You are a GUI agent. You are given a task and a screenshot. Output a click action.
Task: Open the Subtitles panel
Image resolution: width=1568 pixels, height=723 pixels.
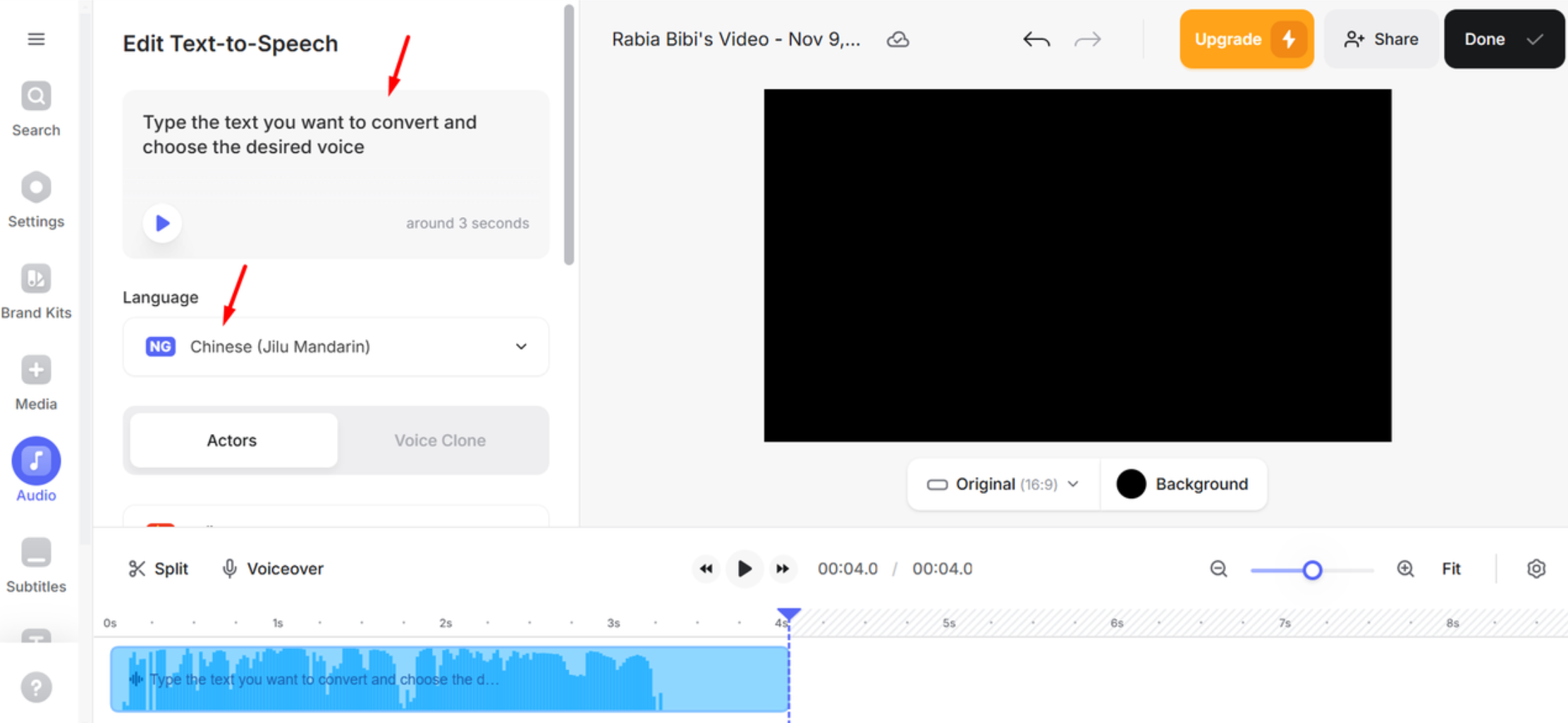pos(35,562)
